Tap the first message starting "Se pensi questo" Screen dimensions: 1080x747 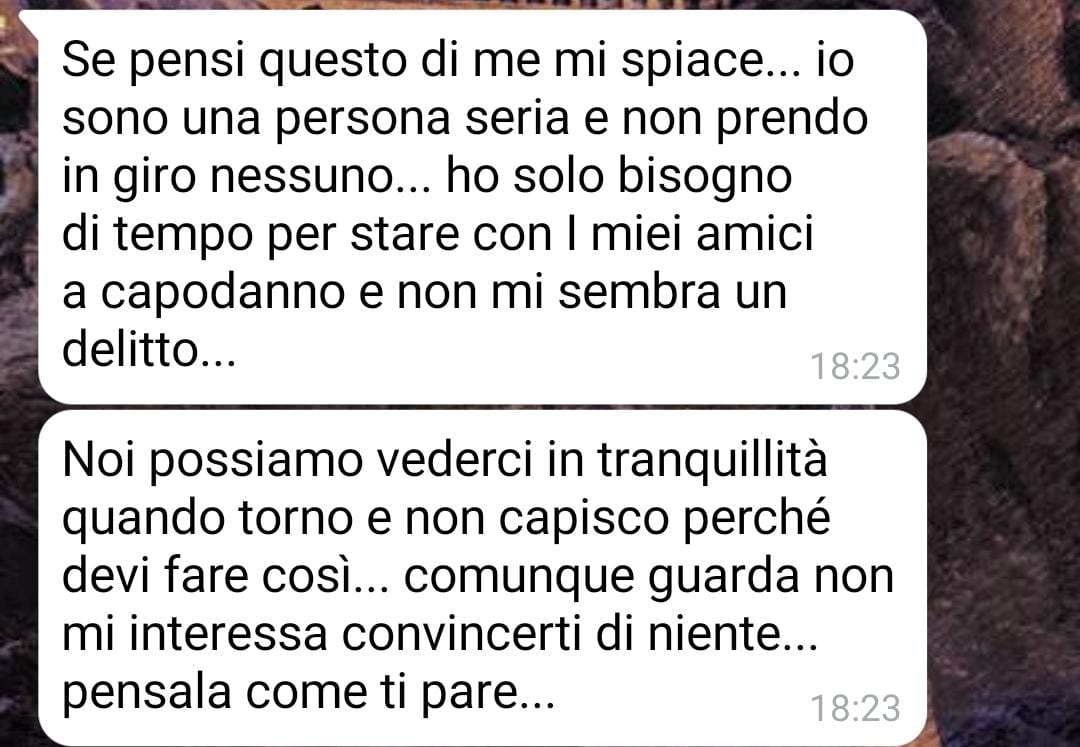click(x=482, y=207)
